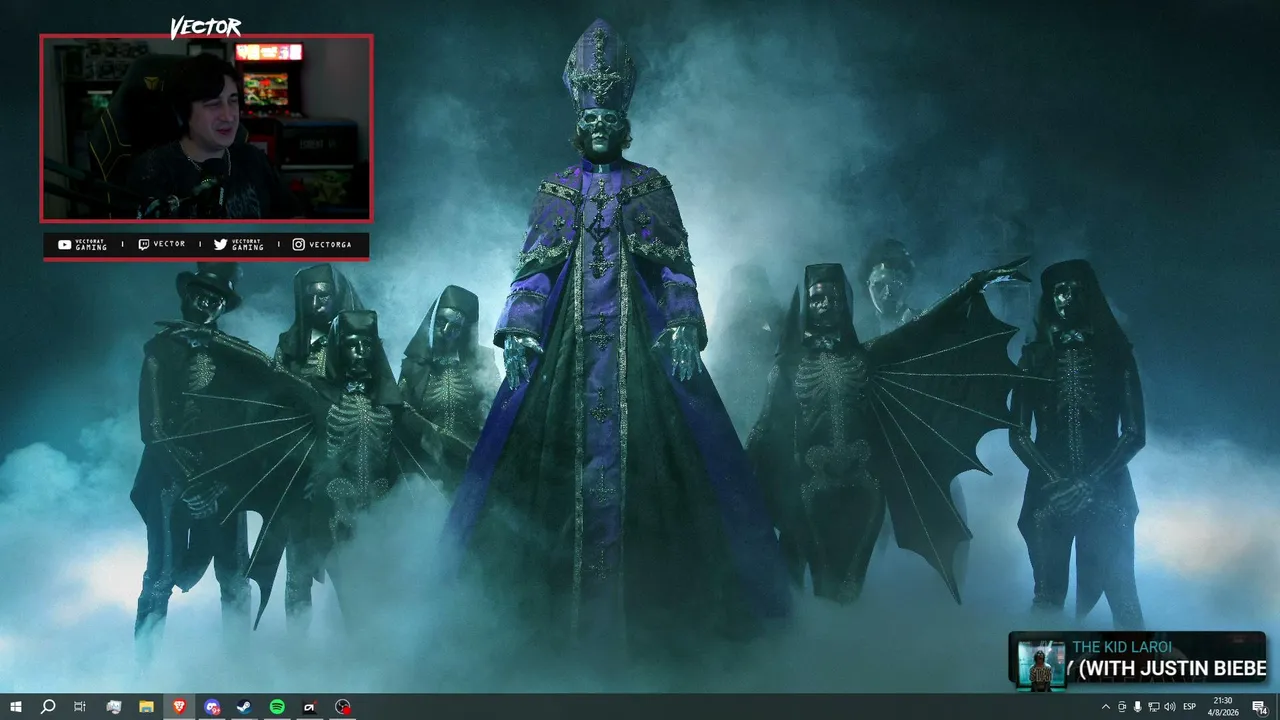This screenshot has width=1280, height=720.
Task: Open the recording app with red dot
Action: coord(343,707)
